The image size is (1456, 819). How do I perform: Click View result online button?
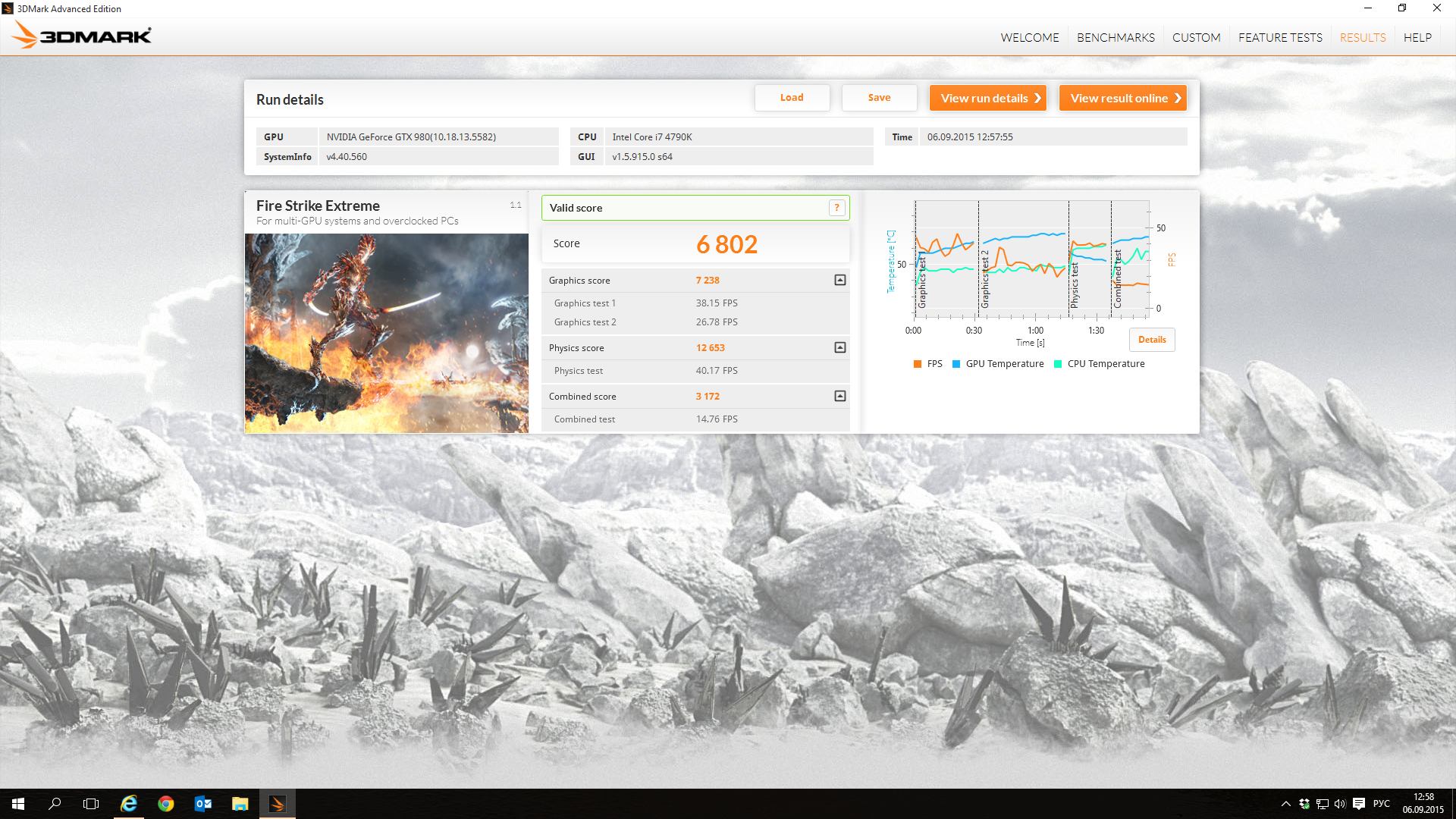[1122, 98]
